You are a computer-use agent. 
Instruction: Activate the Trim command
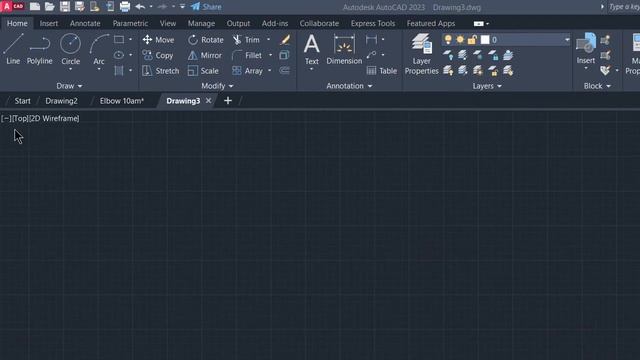point(246,40)
